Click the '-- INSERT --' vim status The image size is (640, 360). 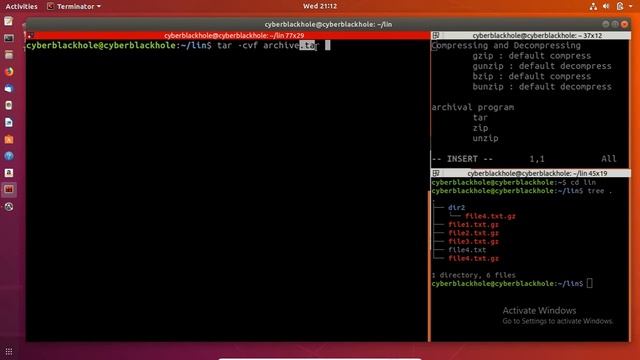(462, 159)
